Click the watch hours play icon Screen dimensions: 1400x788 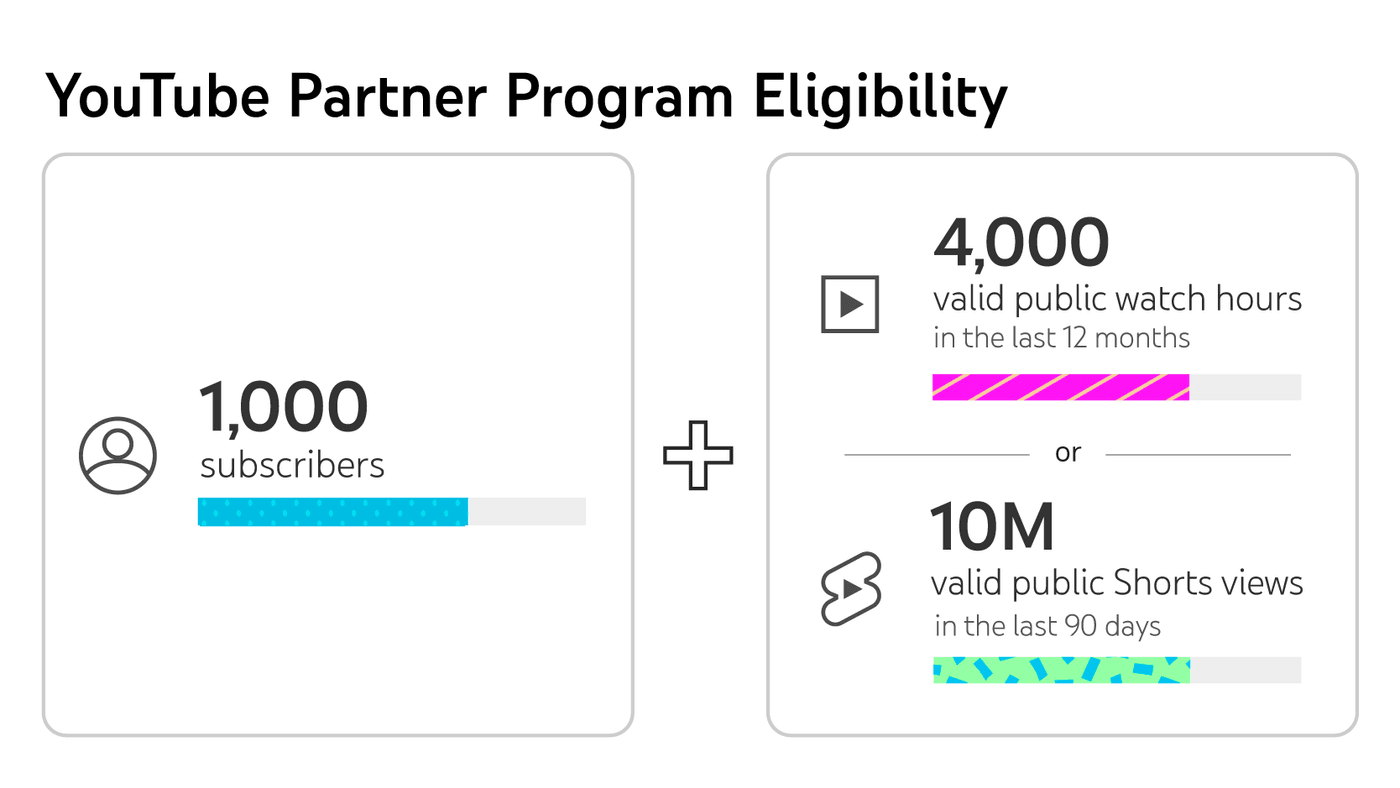tap(850, 304)
